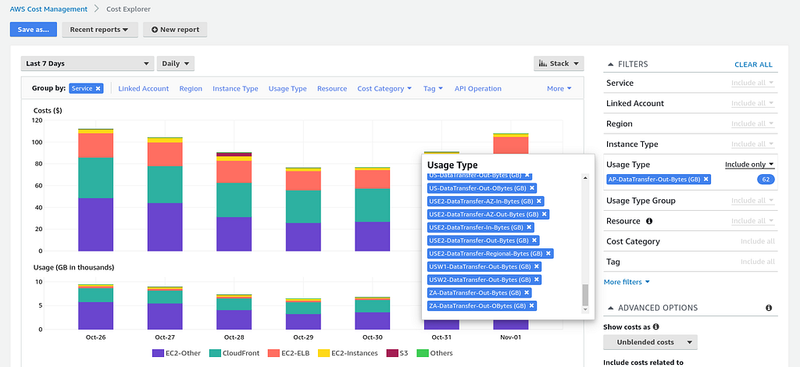Click Clear All filters link
This screenshot has width=800, height=367.
coord(753,64)
